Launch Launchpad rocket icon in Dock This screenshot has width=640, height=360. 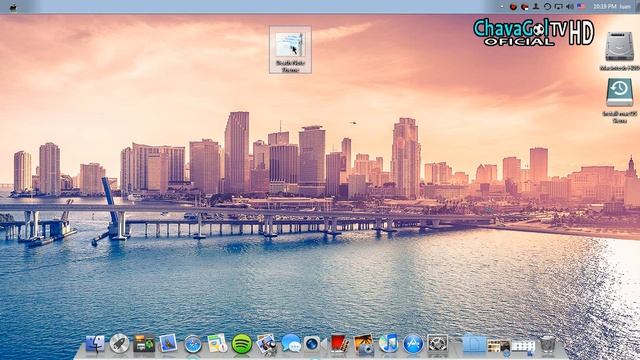coord(119,344)
